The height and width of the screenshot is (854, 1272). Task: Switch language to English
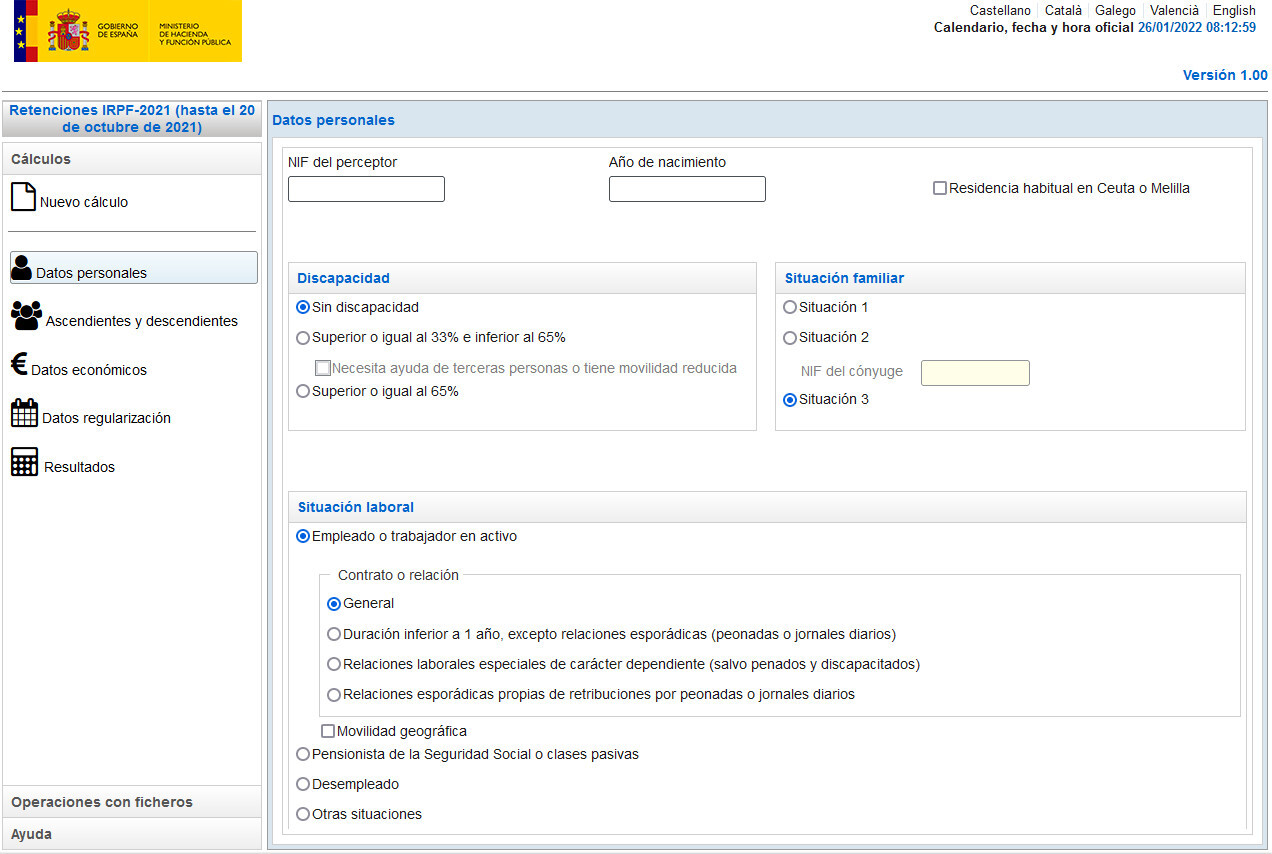coord(1234,10)
